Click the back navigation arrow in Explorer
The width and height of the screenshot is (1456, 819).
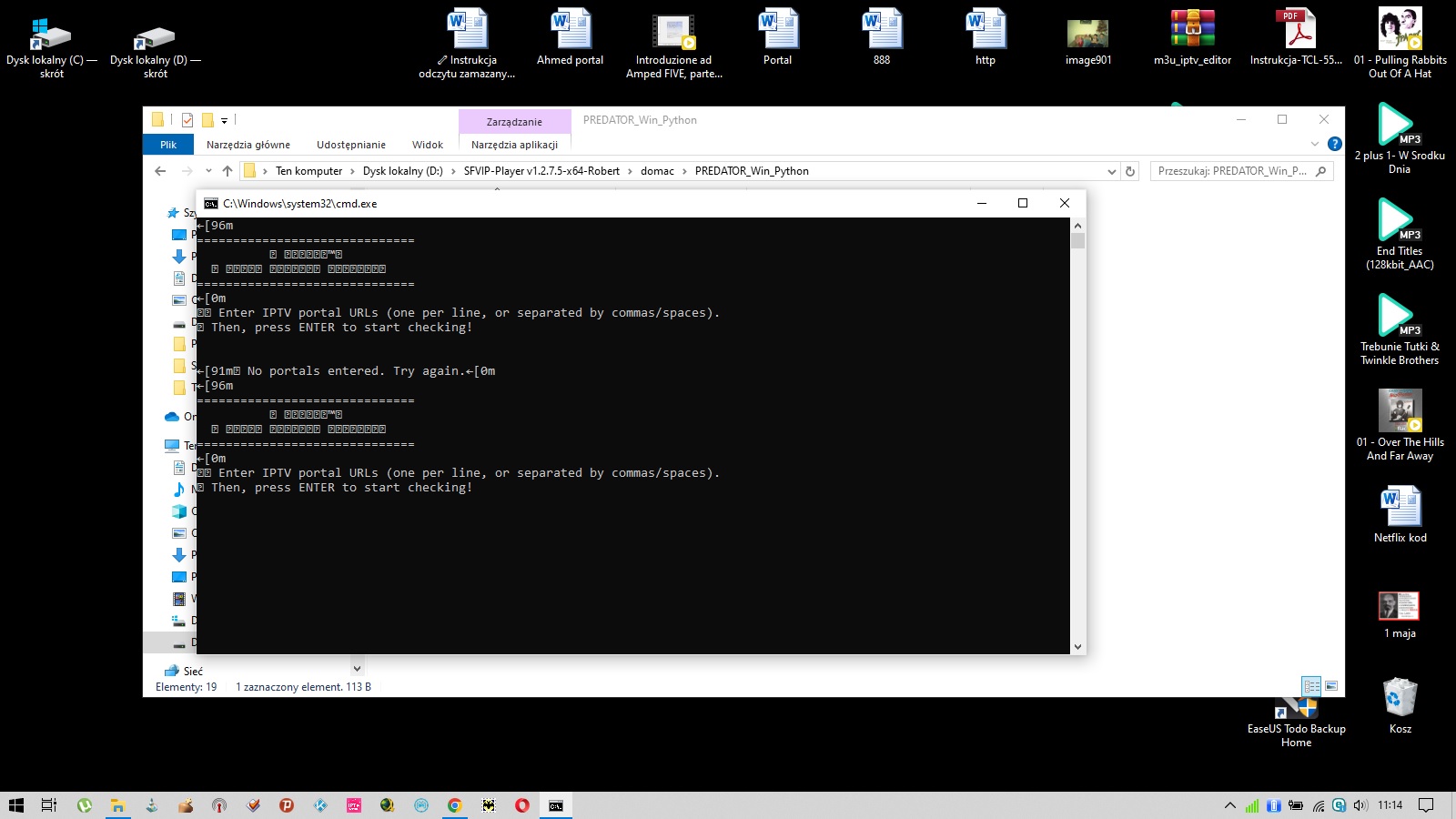click(161, 171)
